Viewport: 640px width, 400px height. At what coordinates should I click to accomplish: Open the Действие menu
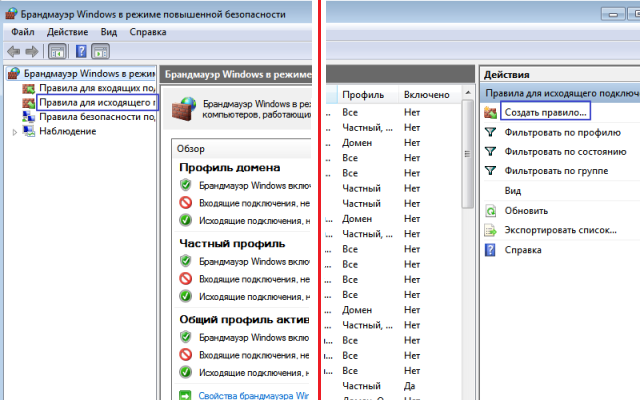[x=67, y=32]
